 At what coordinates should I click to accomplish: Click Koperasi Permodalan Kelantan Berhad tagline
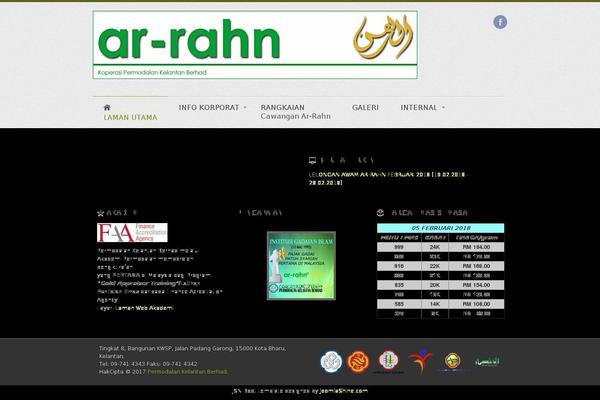point(152,72)
